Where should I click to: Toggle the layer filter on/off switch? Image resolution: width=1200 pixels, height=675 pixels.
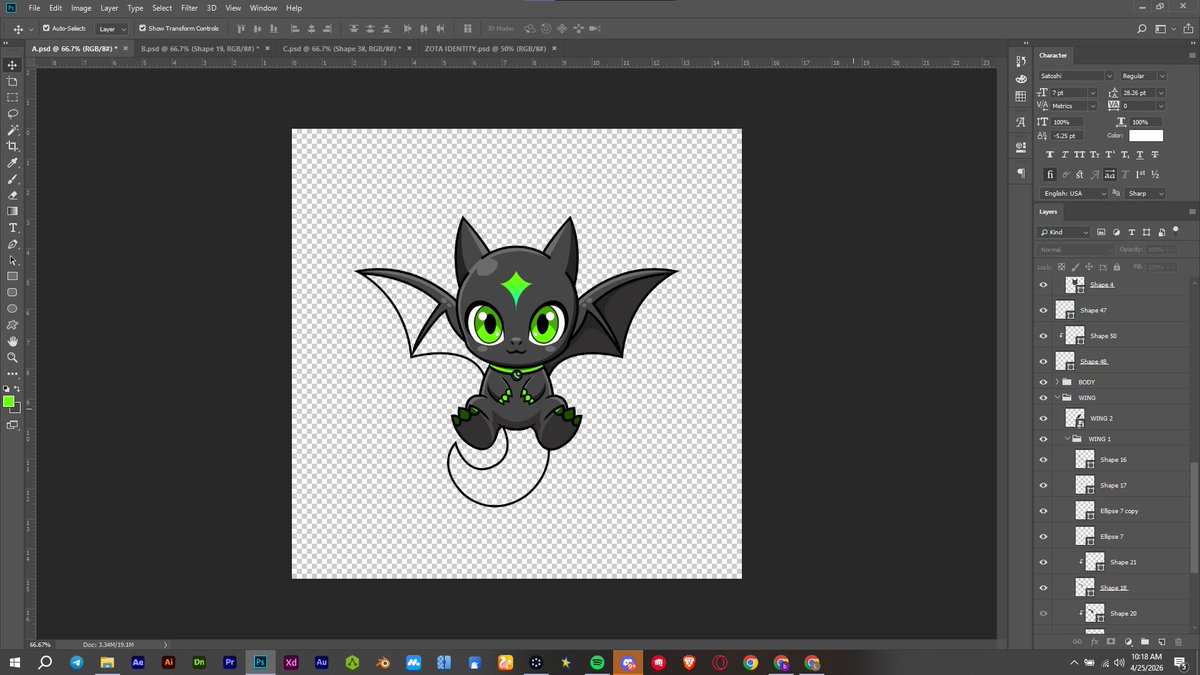pos(1177,230)
